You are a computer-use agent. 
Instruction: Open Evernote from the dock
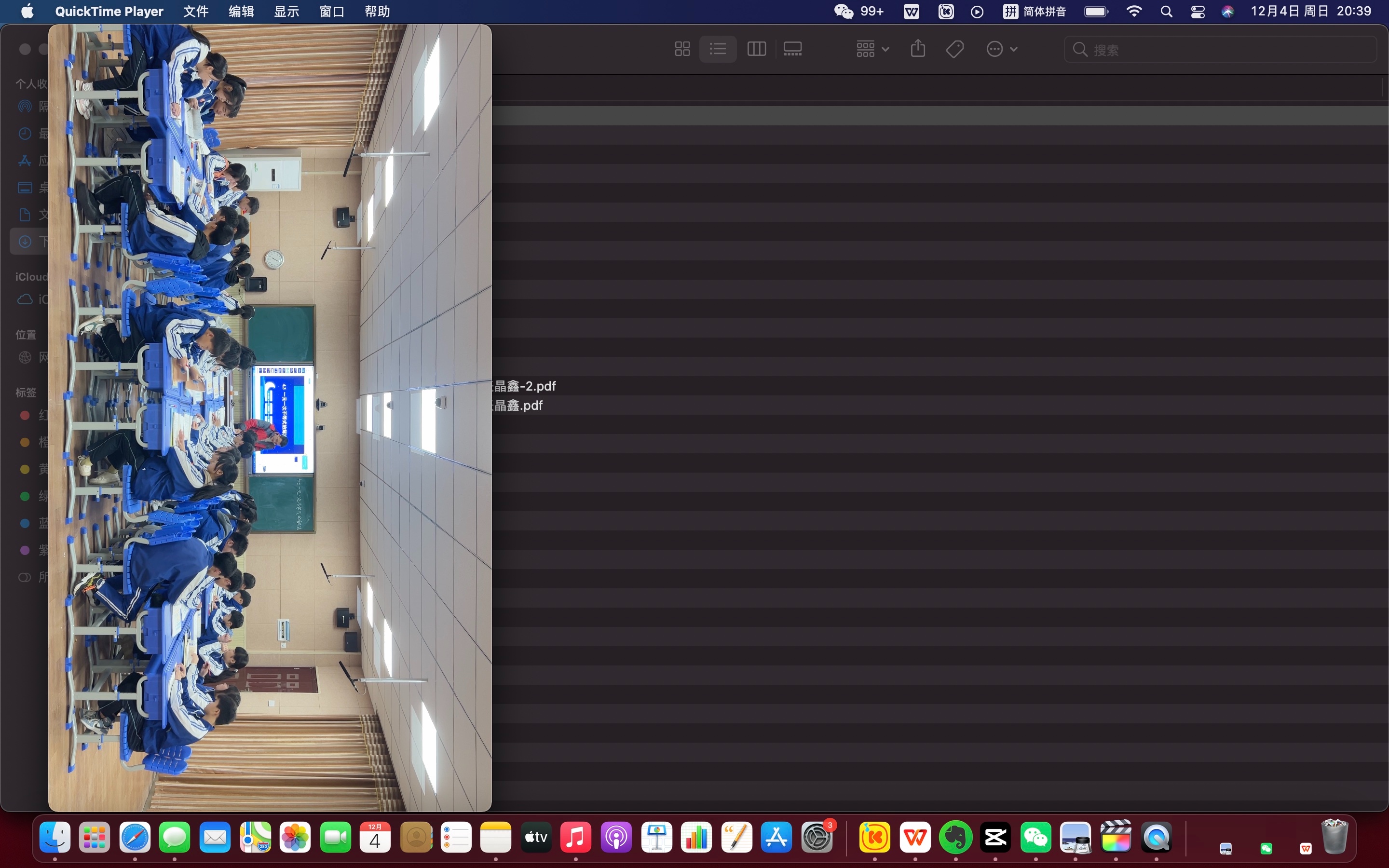tap(955, 838)
